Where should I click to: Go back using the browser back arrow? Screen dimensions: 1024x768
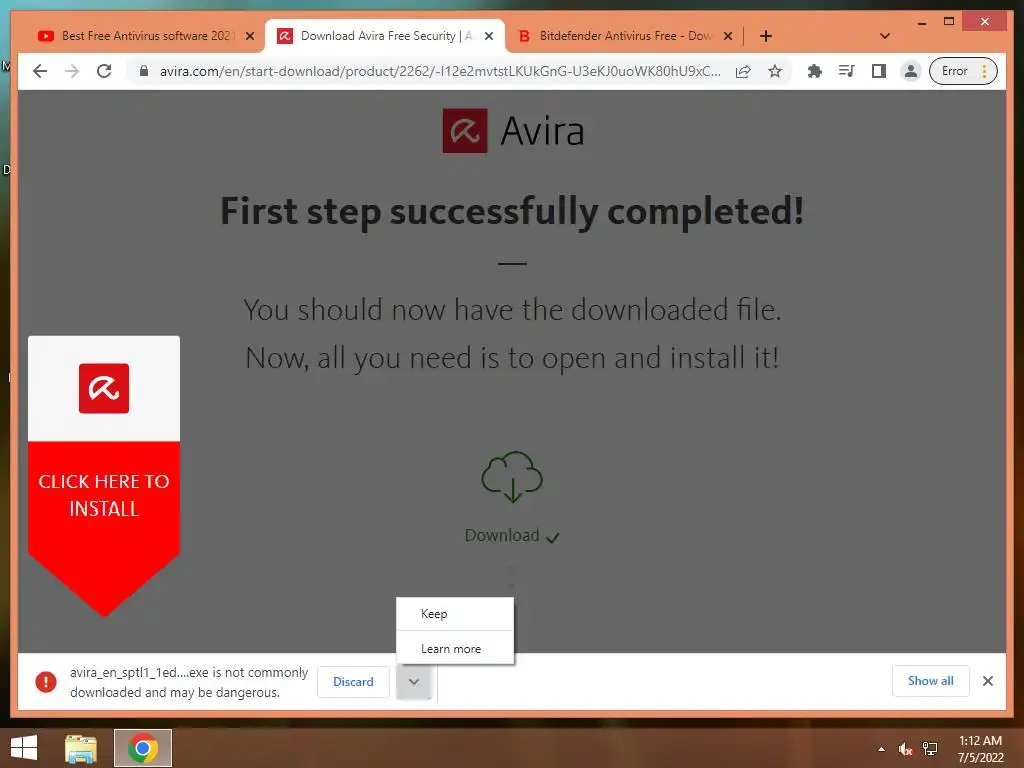[40, 71]
